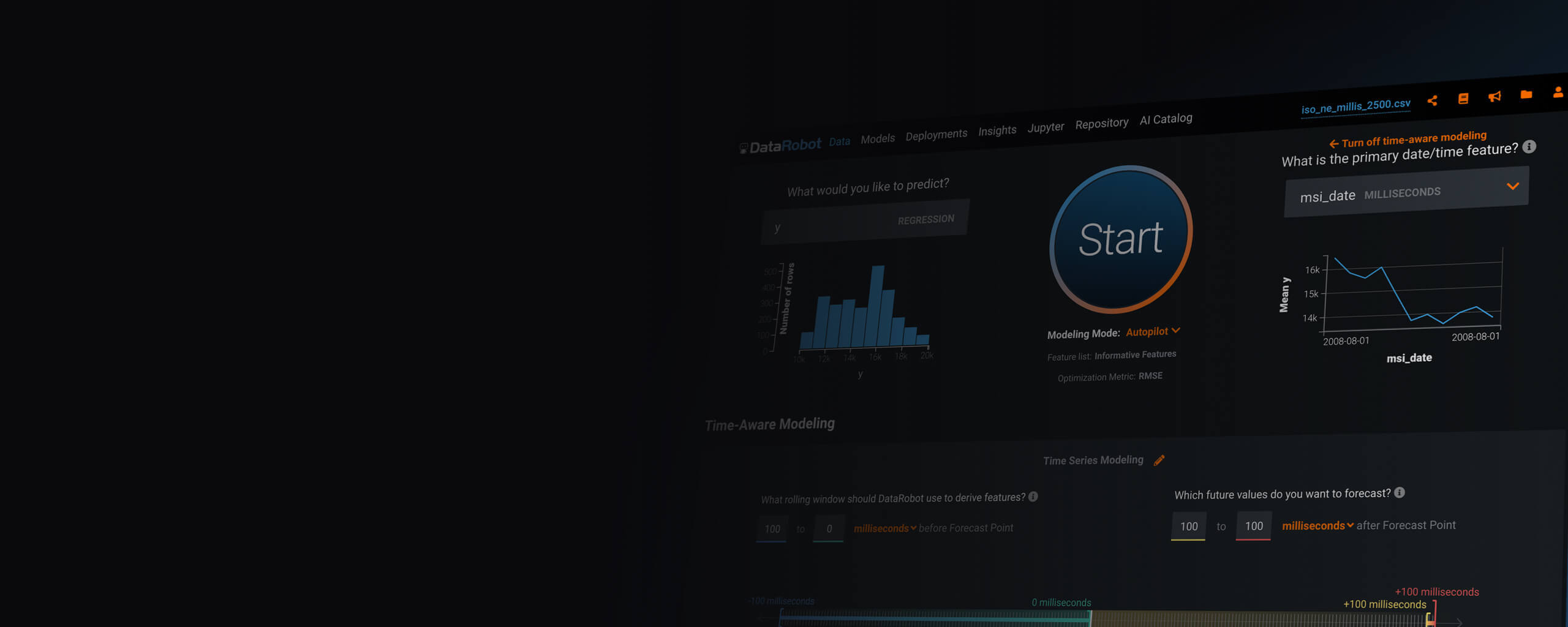Click the REGRESSION label in target field
Viewport: 1568px width, 627px height.
point(925,219)
